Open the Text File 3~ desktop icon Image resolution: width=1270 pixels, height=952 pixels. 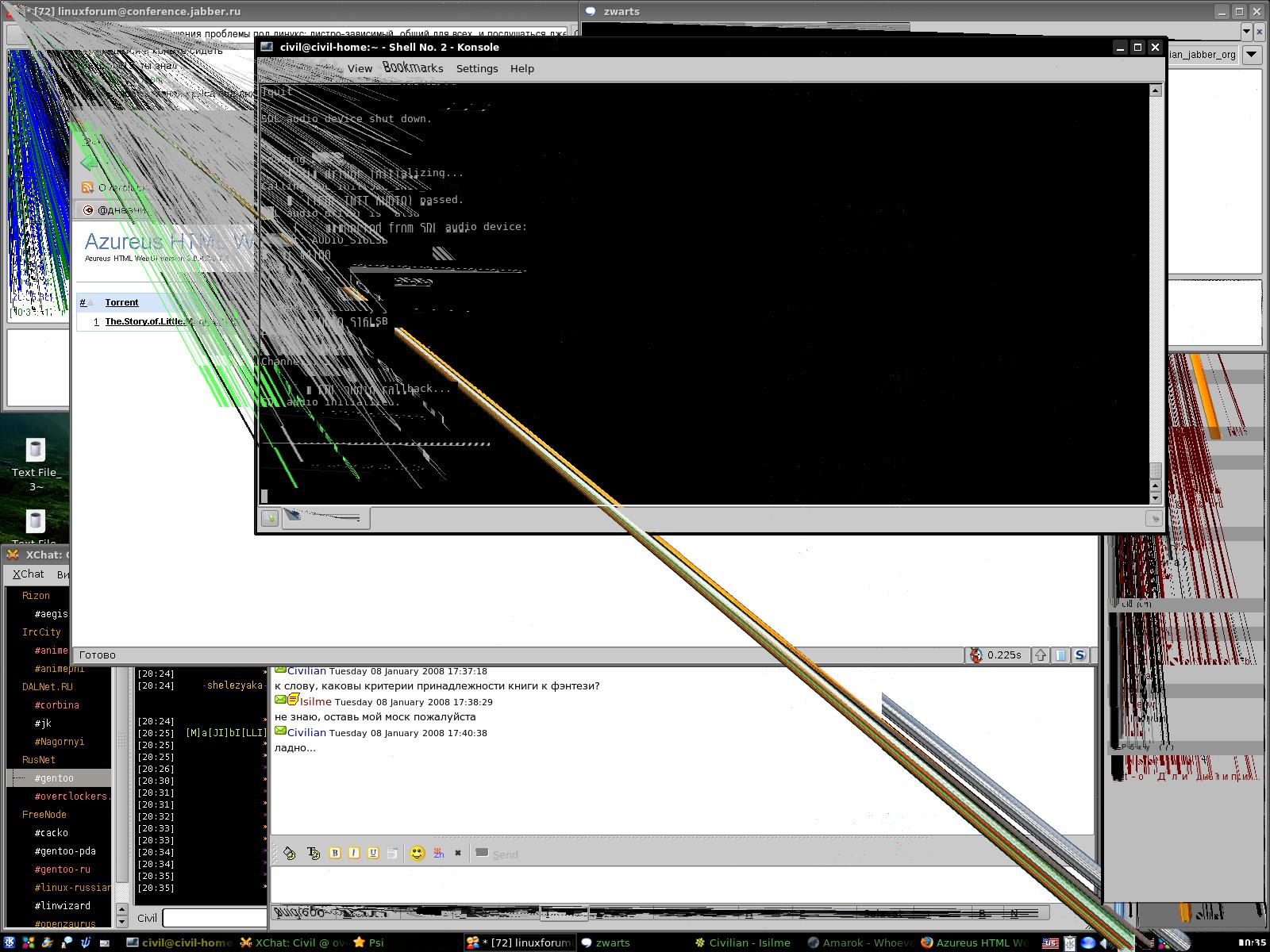(x=36, y=465)
